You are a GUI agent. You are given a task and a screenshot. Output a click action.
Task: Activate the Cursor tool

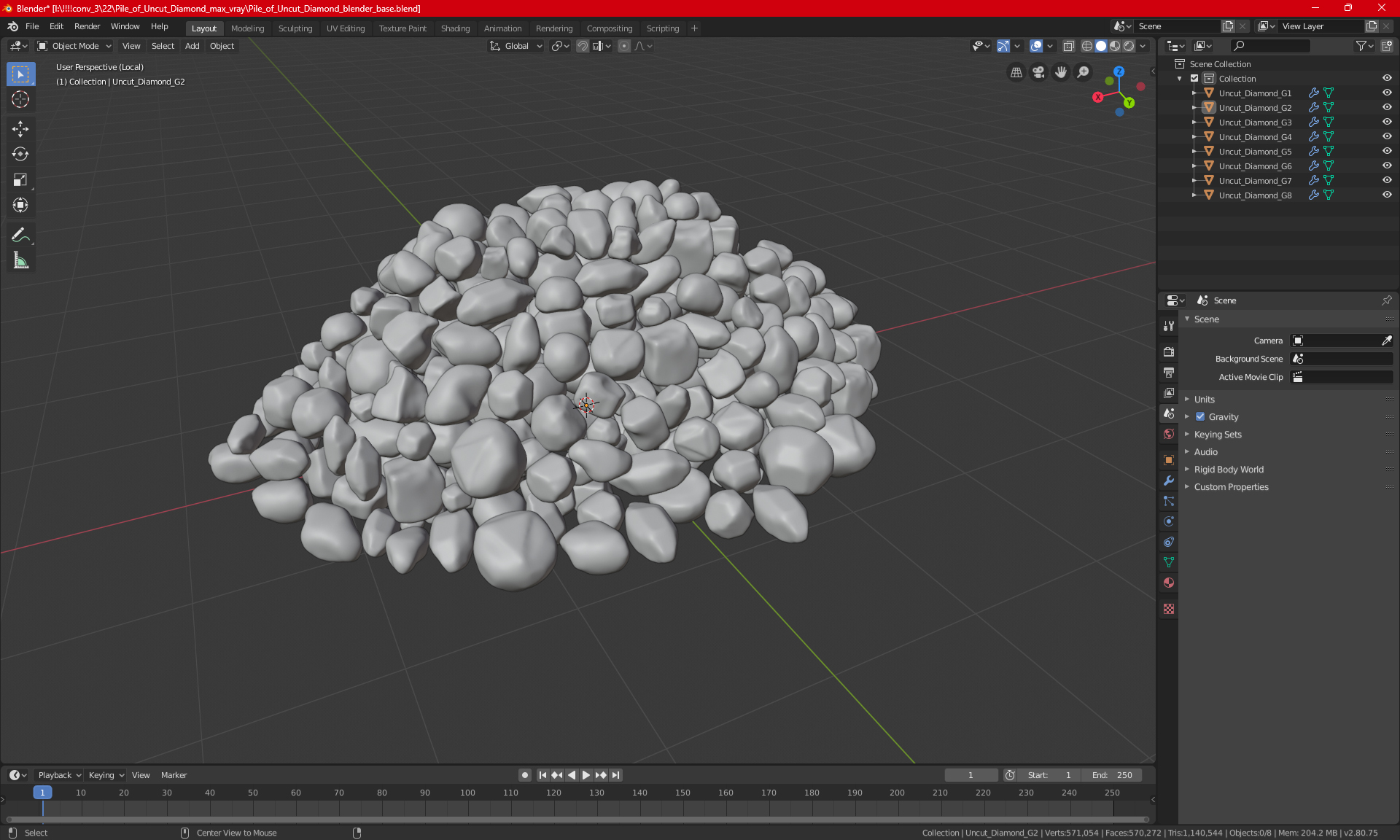pyautogui.click(x=20, y=100)
